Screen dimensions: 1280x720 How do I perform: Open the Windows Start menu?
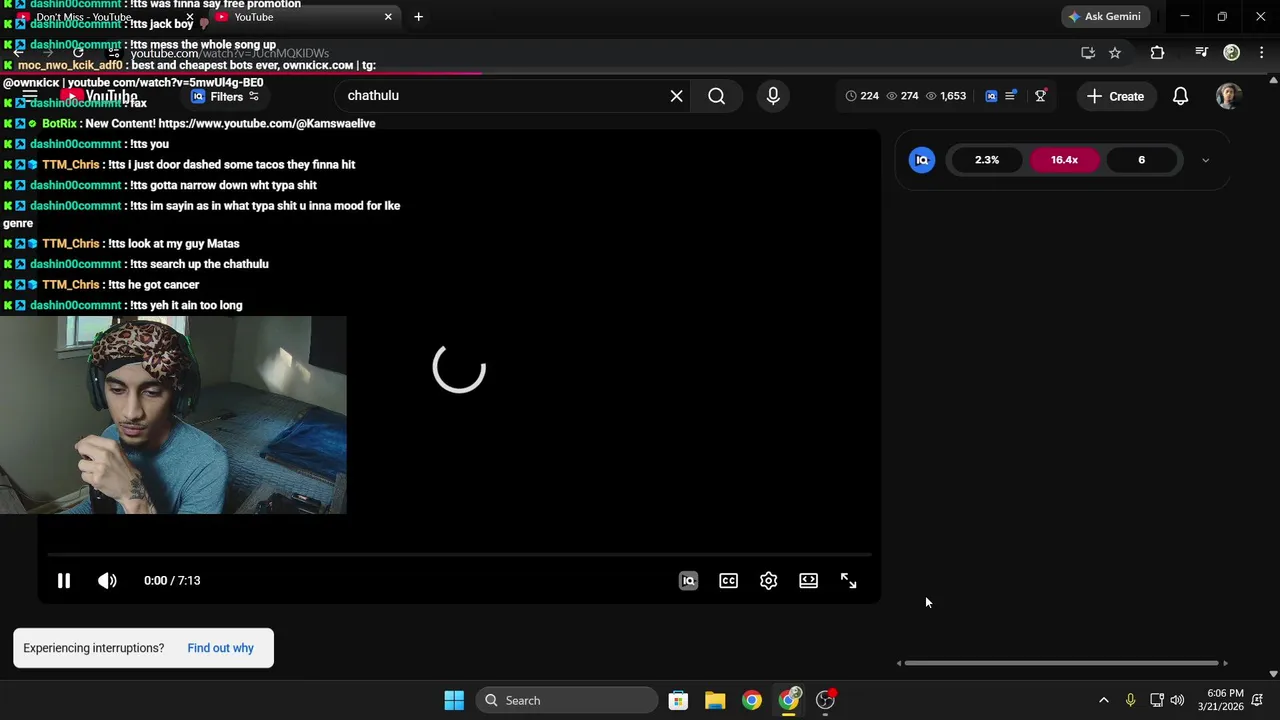coord(454,700)
